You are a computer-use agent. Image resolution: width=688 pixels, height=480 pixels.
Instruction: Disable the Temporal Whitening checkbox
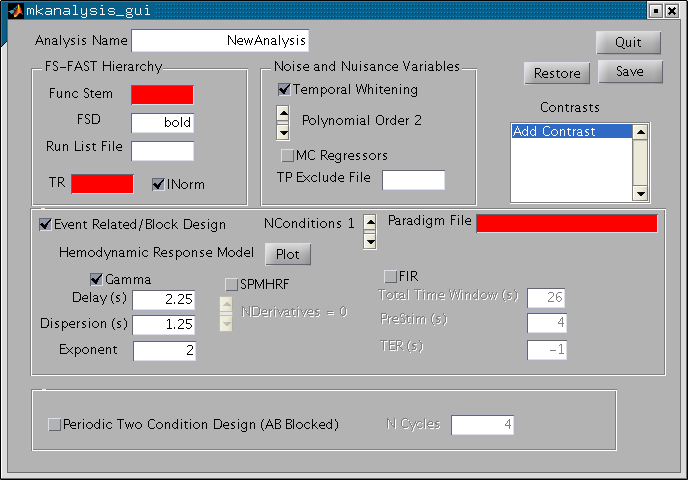coord(285,90)
